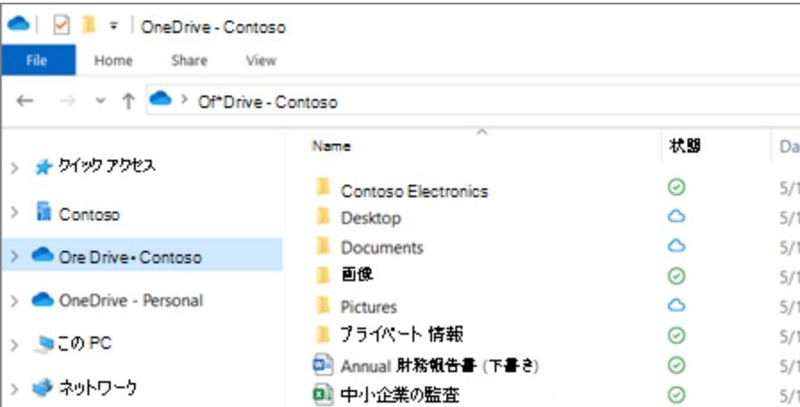Expand the Contoso tree node
This screenshot has height=407, width=800.
[15, 213]
